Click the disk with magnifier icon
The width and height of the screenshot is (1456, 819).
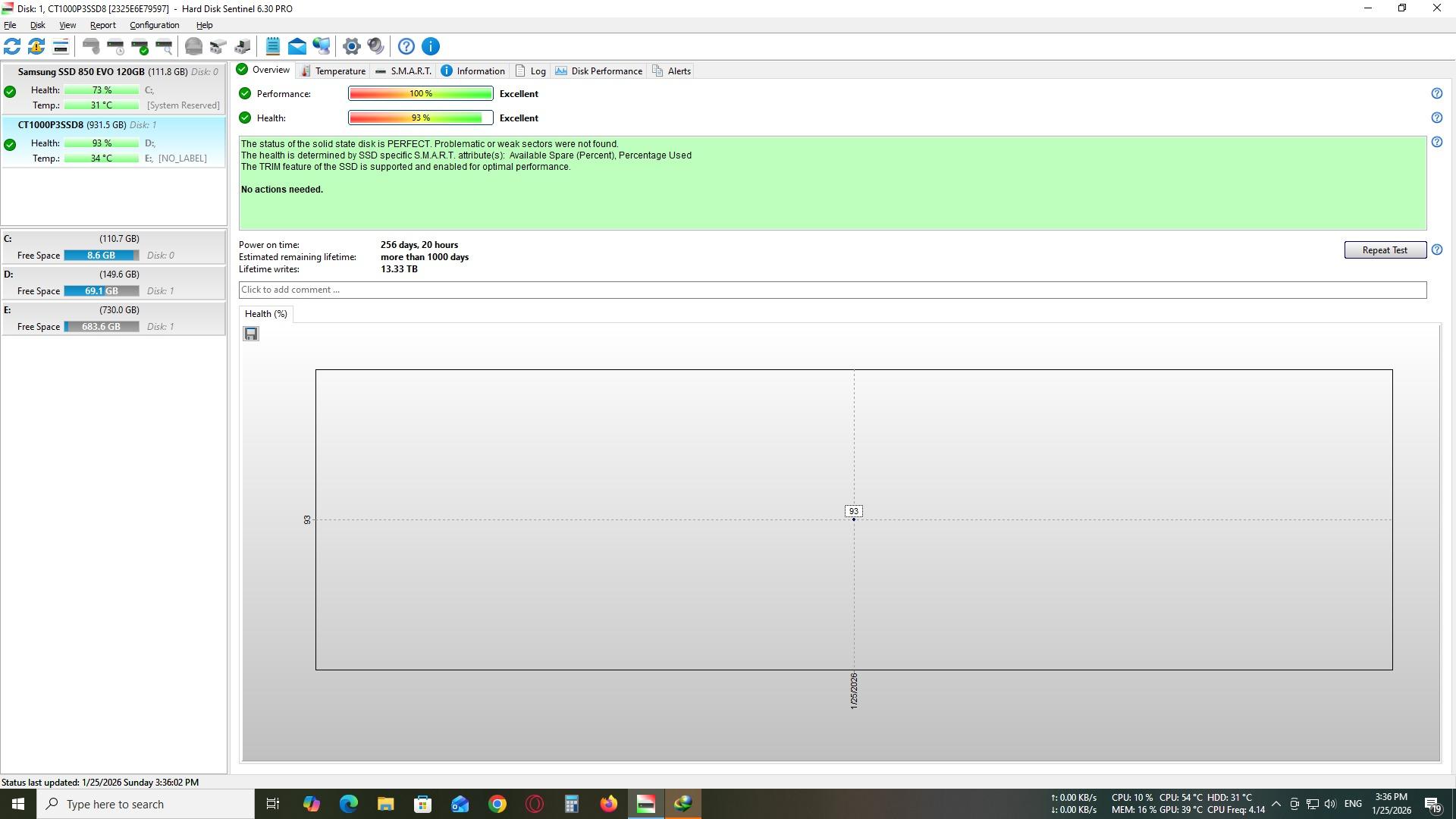pos(164,46)
